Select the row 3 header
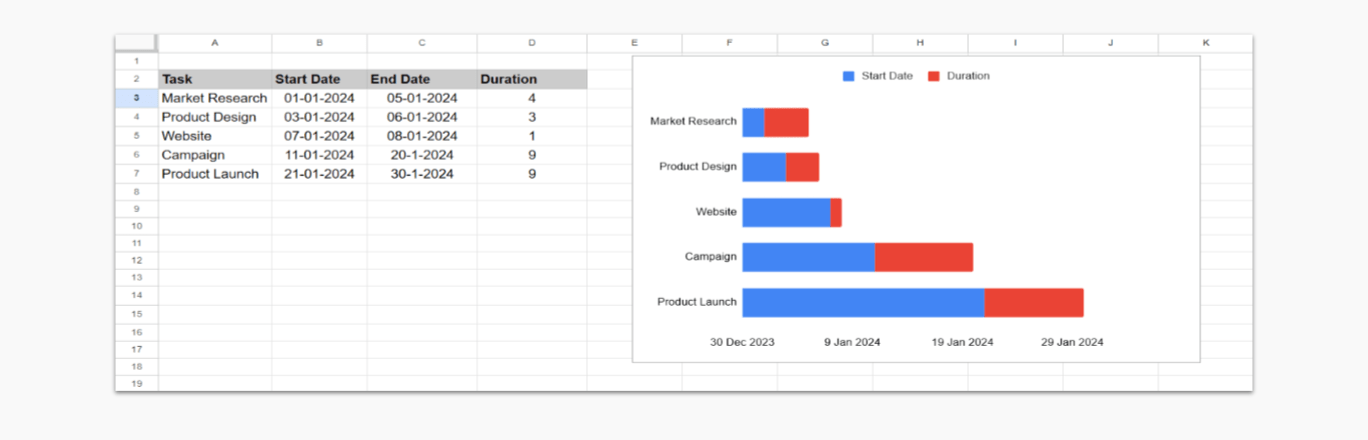1368x440 pixels. point(136,98)
